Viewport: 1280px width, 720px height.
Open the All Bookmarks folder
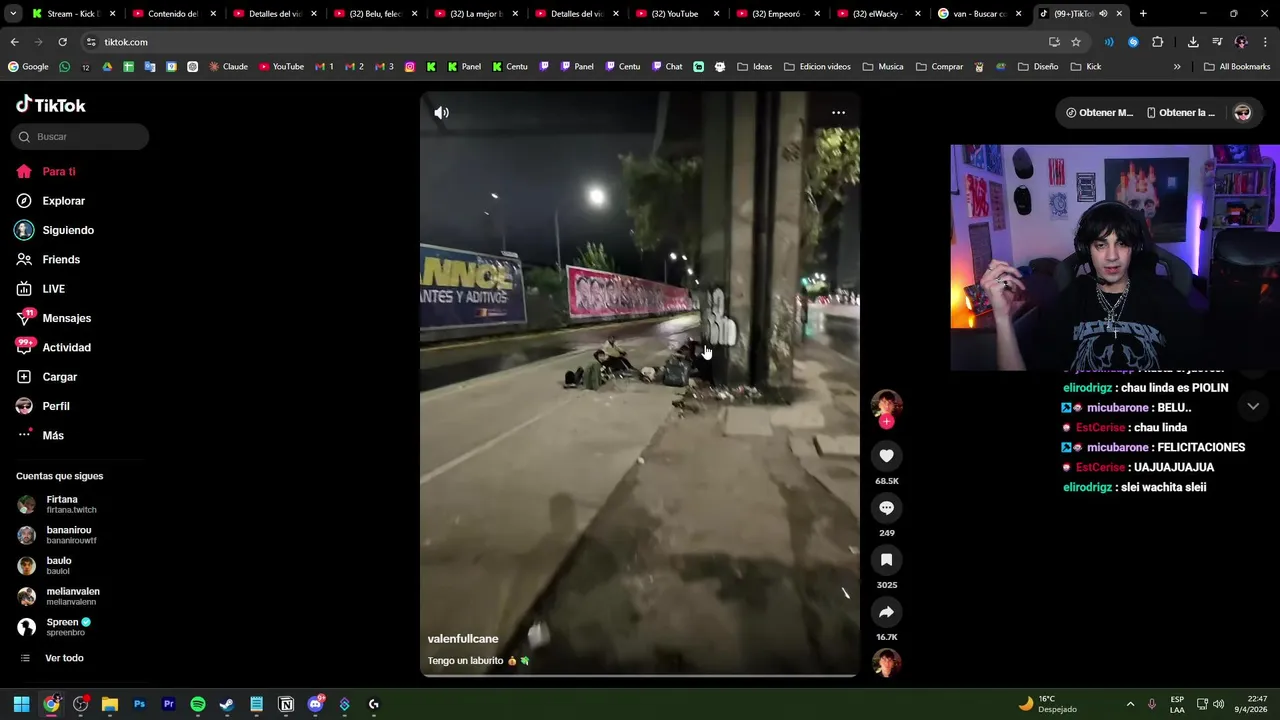click(x=1237, y=67)
